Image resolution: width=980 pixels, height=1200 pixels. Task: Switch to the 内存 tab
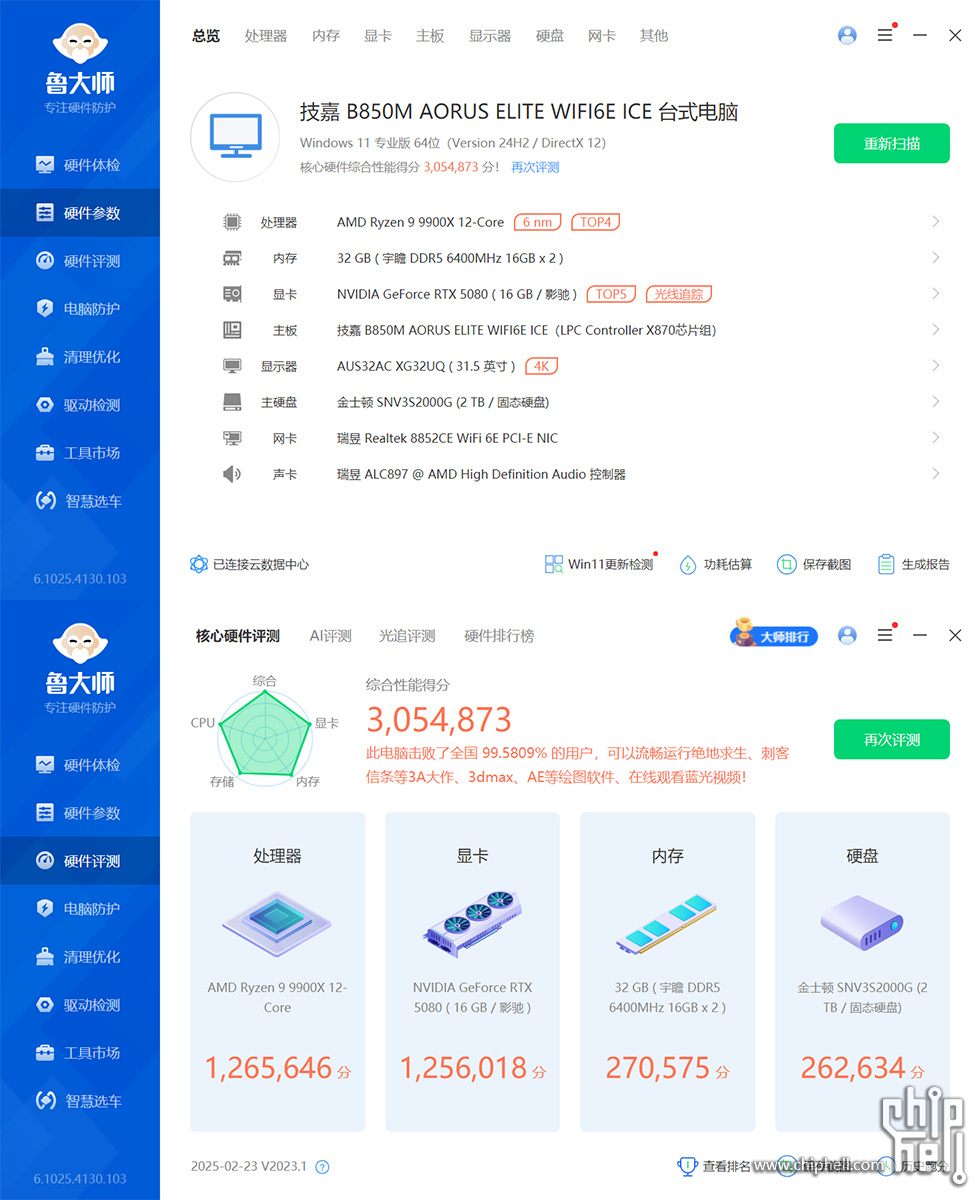point(326,36)
